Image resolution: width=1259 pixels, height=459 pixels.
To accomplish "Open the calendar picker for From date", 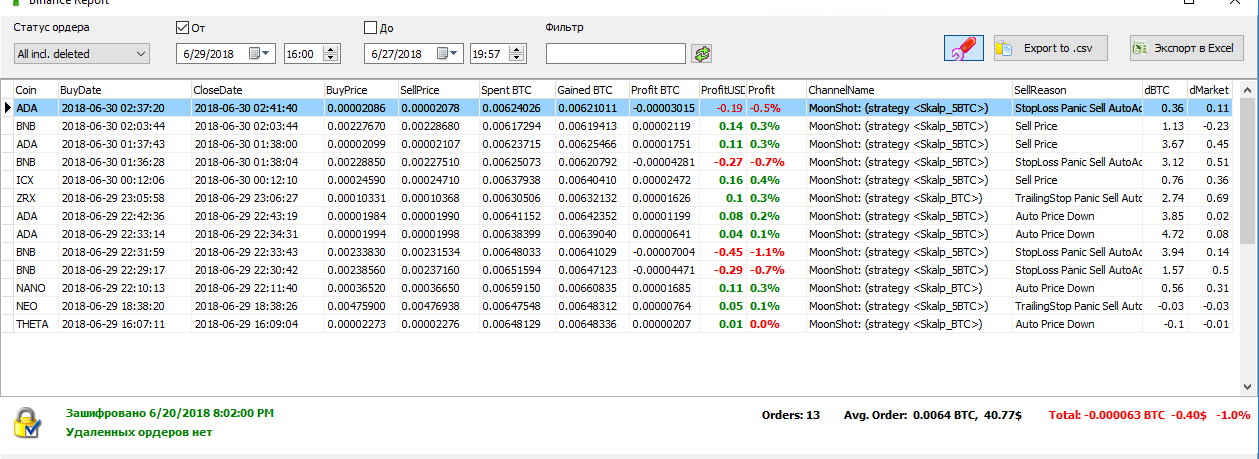I will 256,53.
